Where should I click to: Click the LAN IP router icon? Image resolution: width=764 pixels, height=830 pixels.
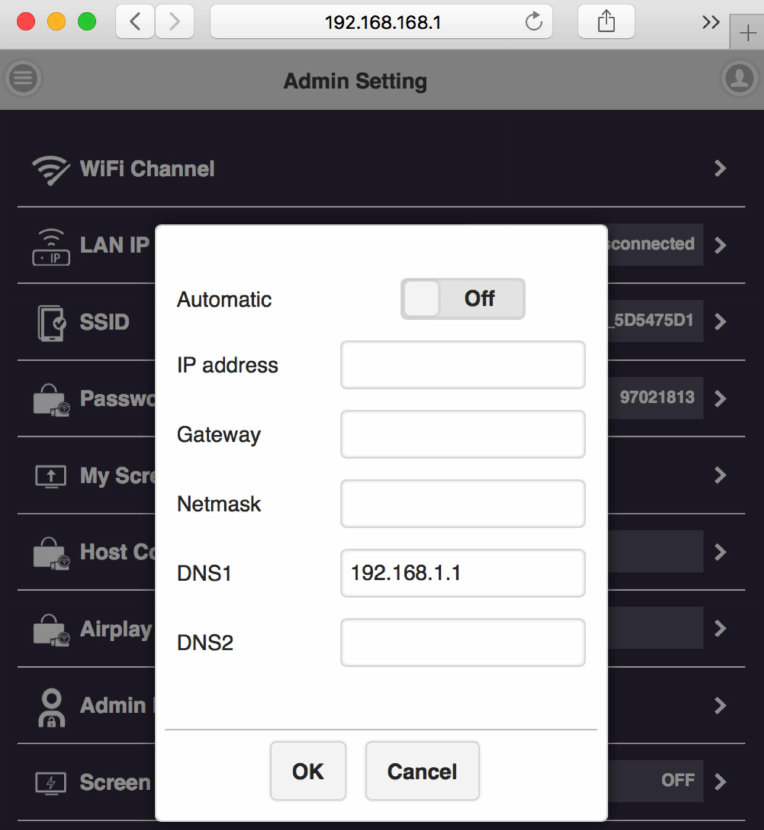pyautogui.click(x=51, y=247)
